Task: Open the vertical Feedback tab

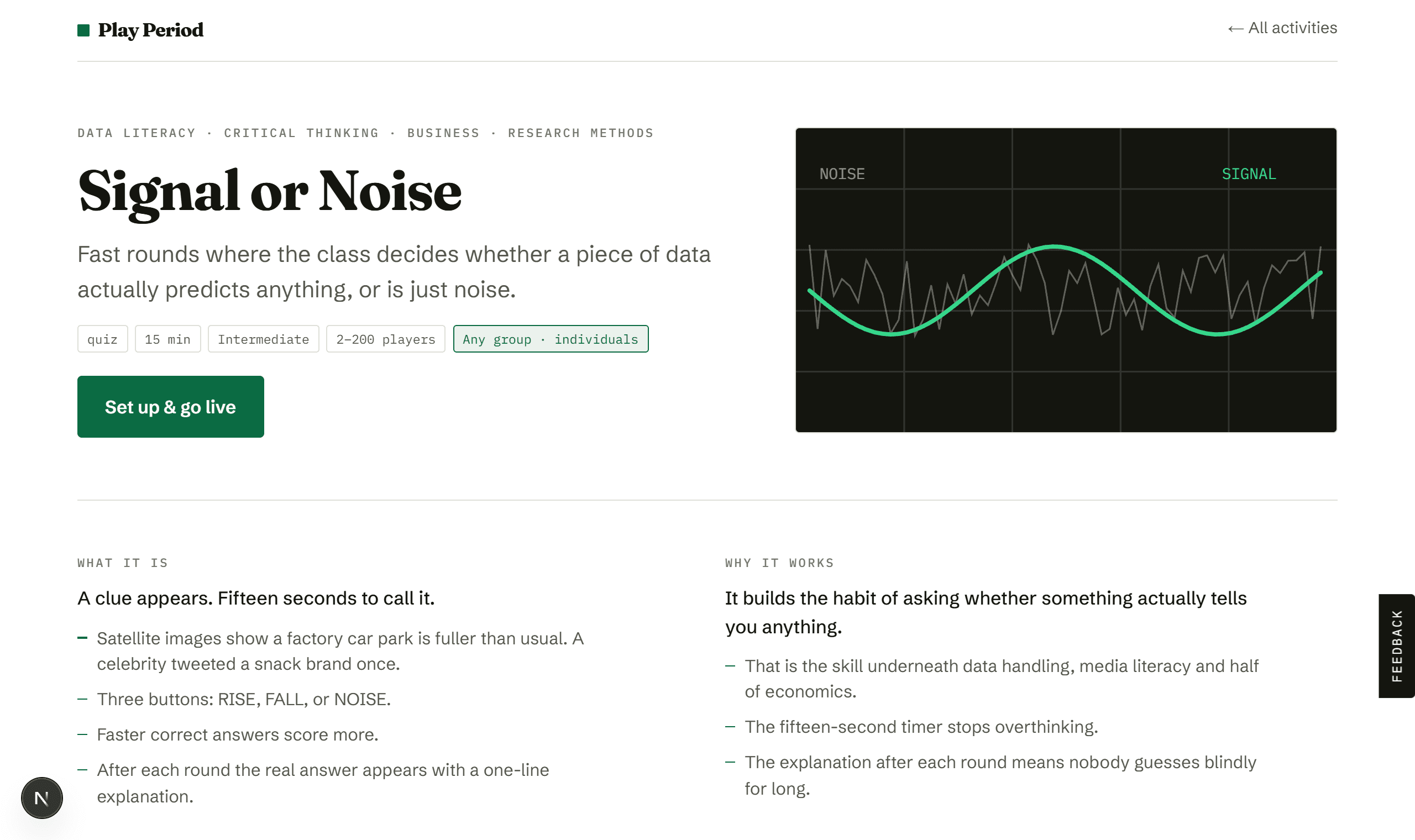Action: tap(1396, 646)
